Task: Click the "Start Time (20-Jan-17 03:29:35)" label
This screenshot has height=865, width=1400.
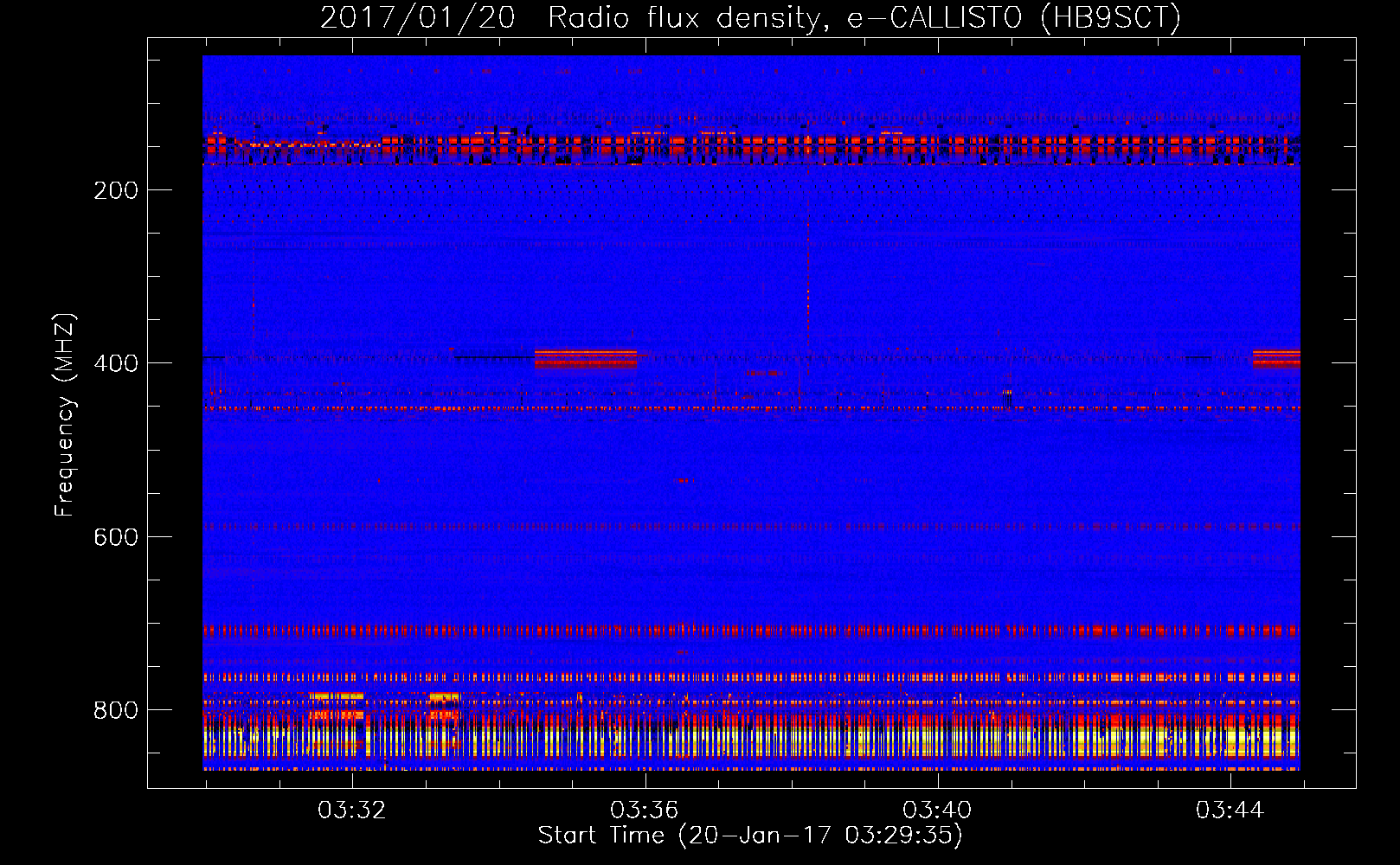Action: coord(750,836)
